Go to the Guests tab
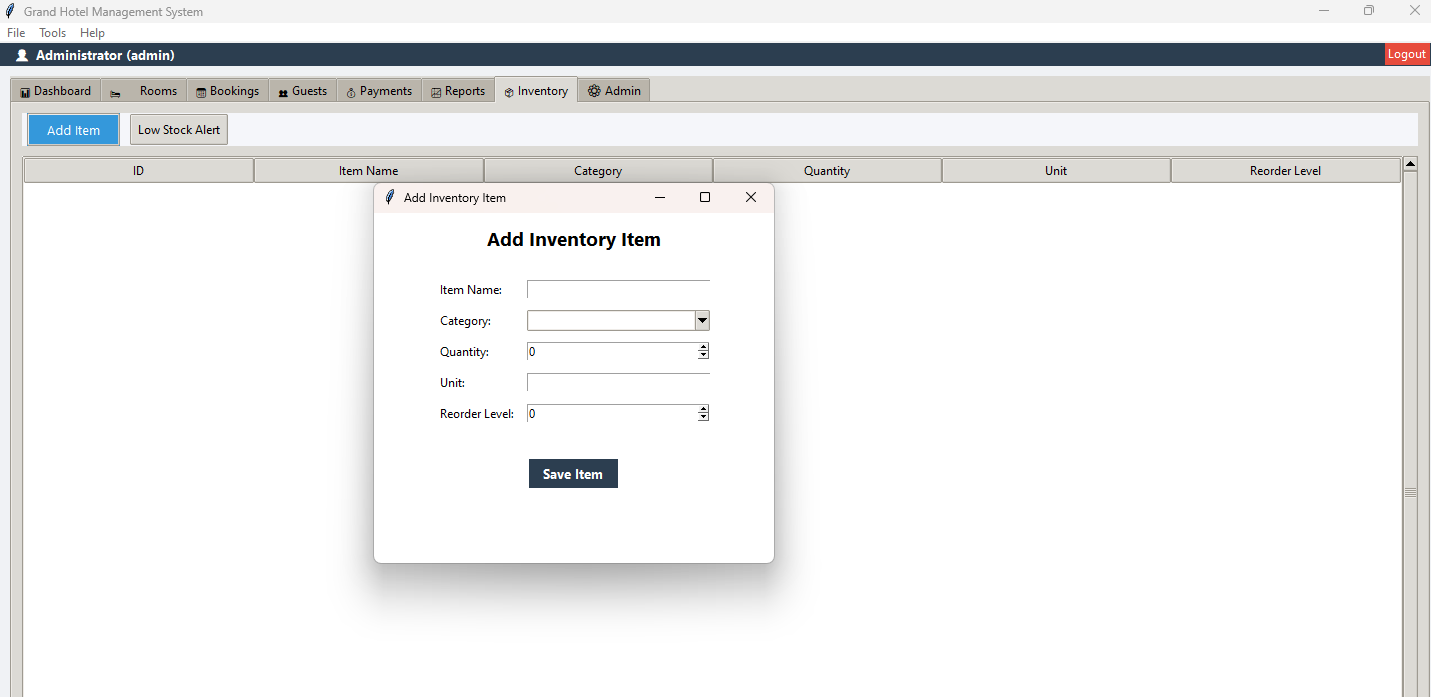This screenshot has height=697, width=1431. (x=303, y=91)
